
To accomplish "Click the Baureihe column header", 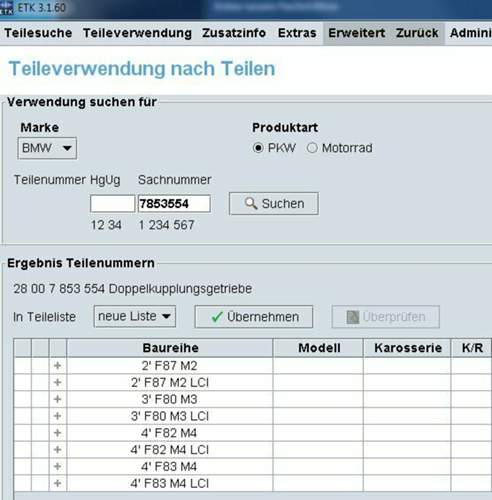I will tap(170, 348).
